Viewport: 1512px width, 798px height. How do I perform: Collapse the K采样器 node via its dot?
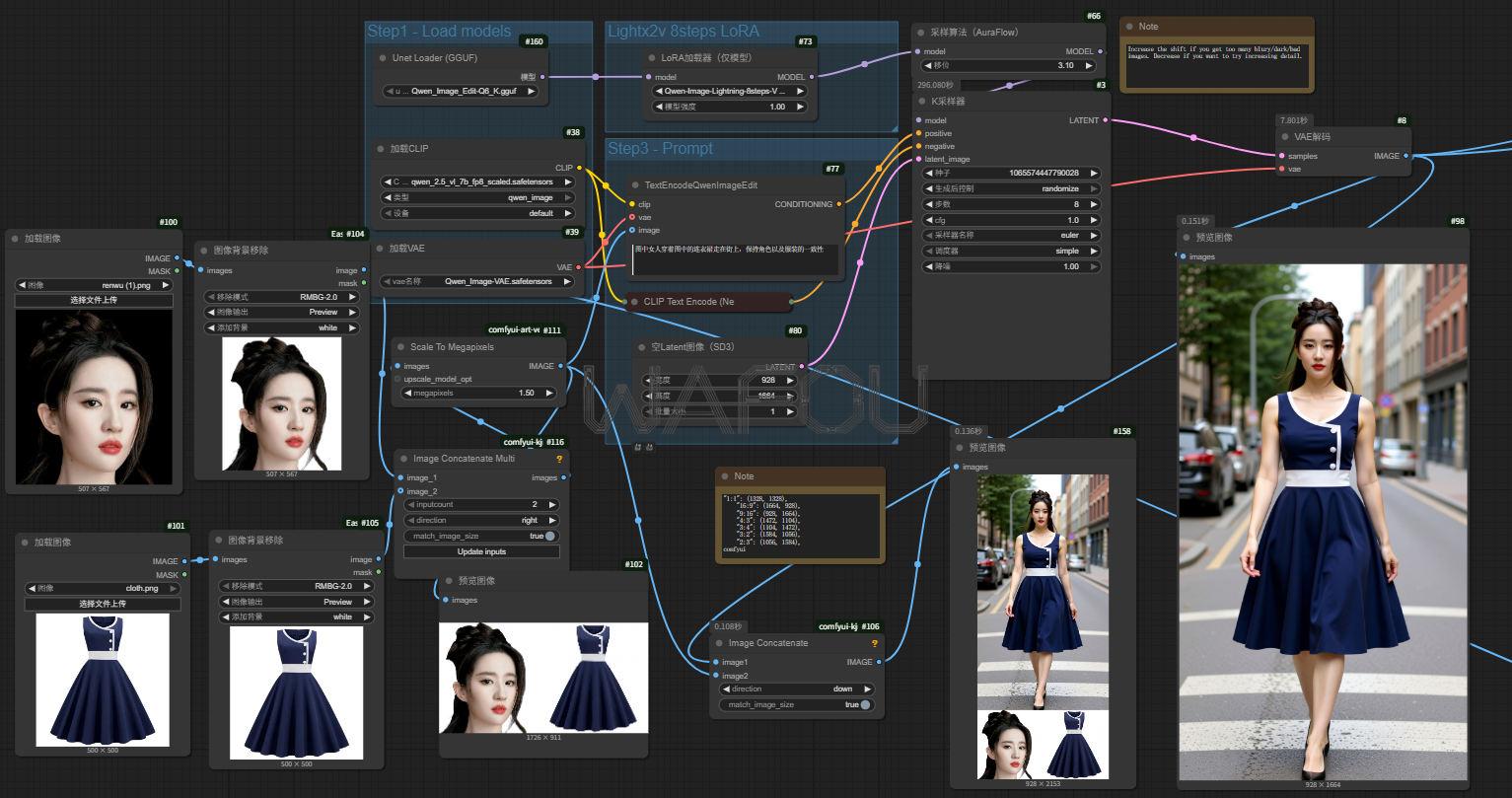pyautogui.click(x=921, y=102)
